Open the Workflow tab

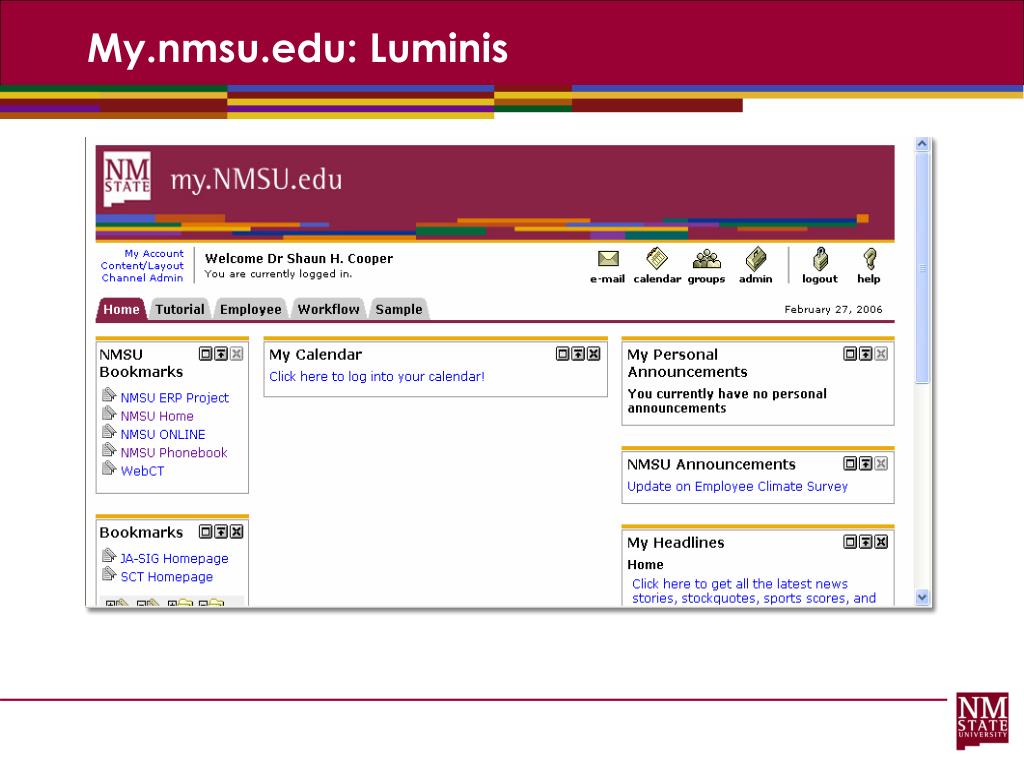[x=328, y=310]
